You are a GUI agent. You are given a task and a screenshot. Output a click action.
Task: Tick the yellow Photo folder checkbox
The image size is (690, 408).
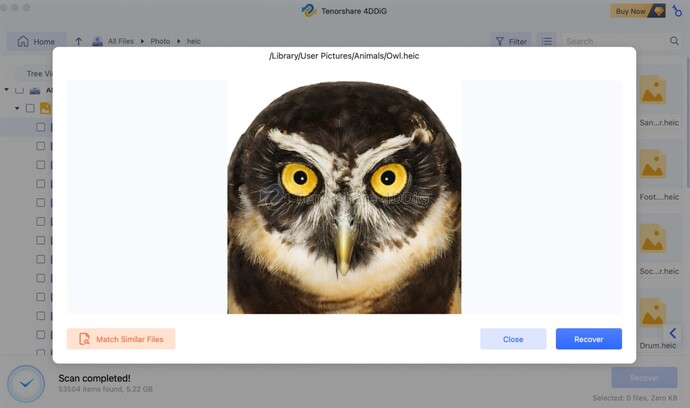pos(30,108)
